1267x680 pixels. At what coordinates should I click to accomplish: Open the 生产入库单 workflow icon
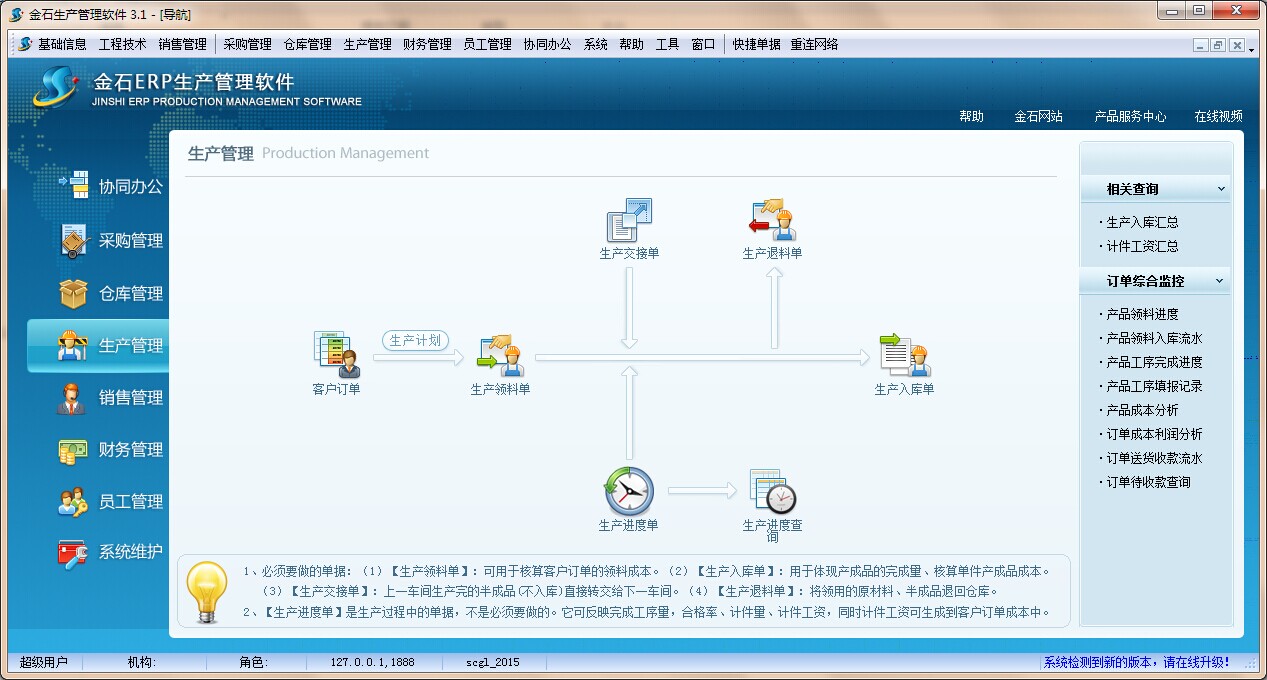tap(904, 355)
